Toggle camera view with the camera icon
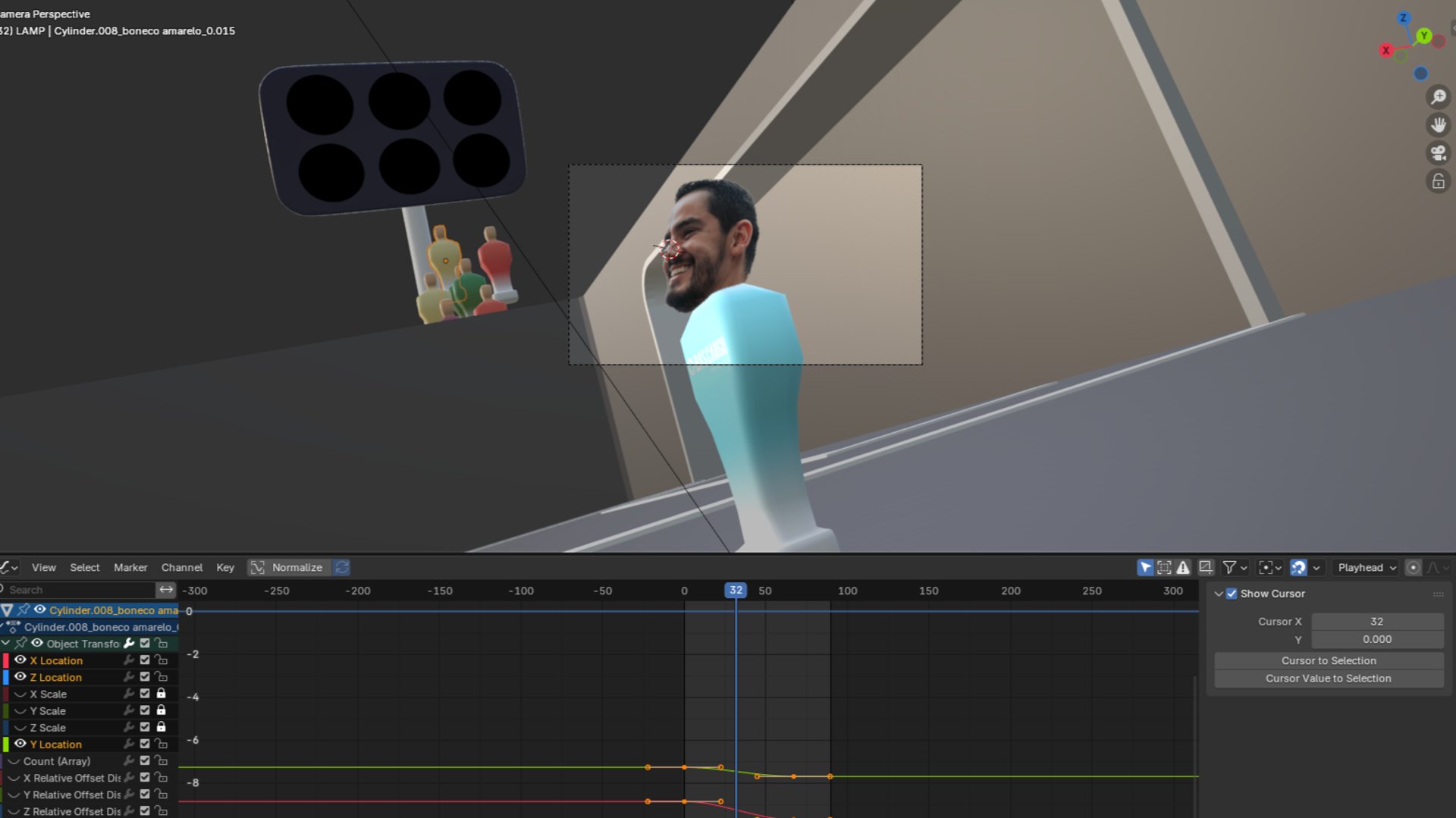Image resolution: width=1456 pixels, height=818 pixels. 1438,153
